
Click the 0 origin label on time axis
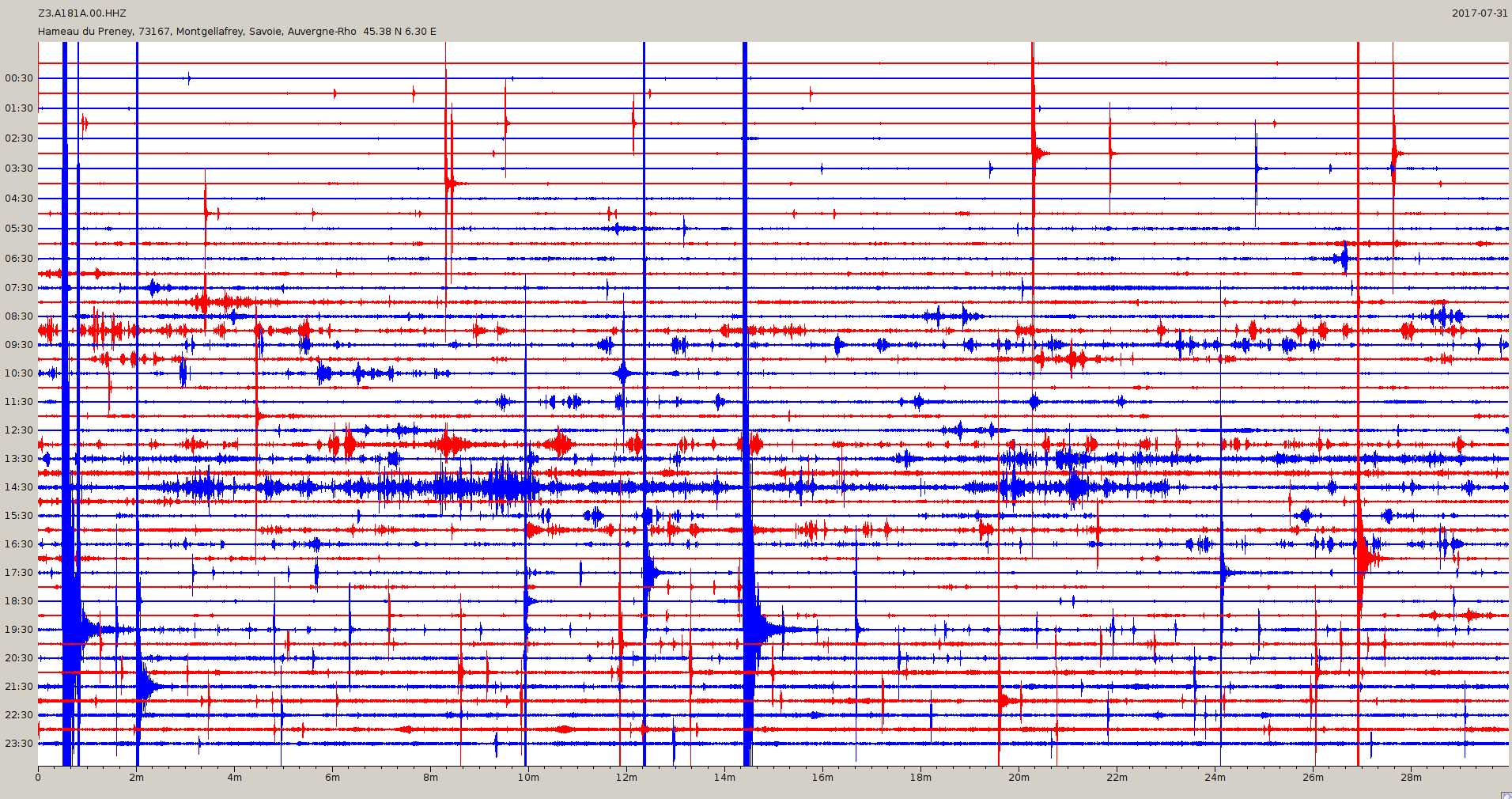point(38,778)
